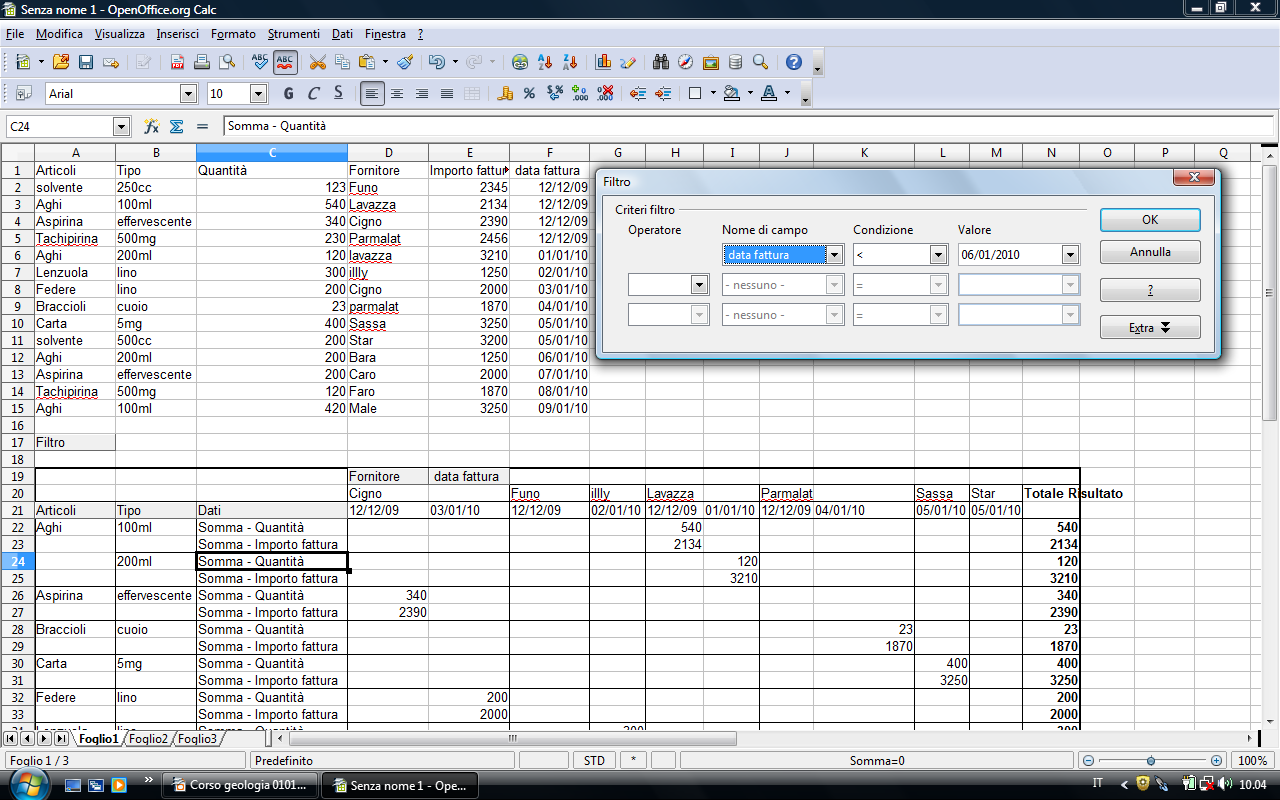
Task: Click the Filtro button in cell A17
Action: pos(75,442)
